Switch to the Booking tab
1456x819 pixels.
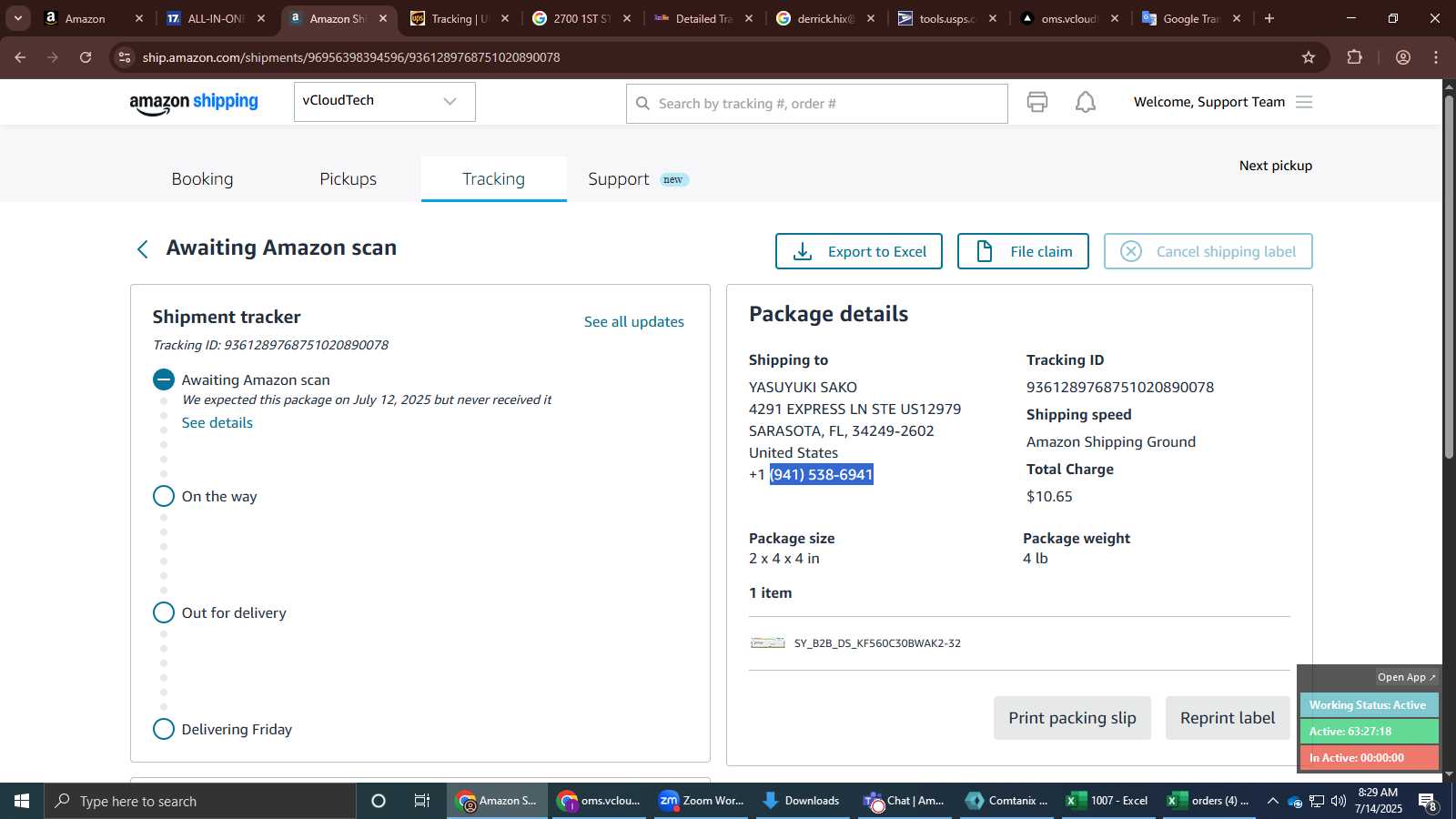pyautogui.click(x=202, y=179)
